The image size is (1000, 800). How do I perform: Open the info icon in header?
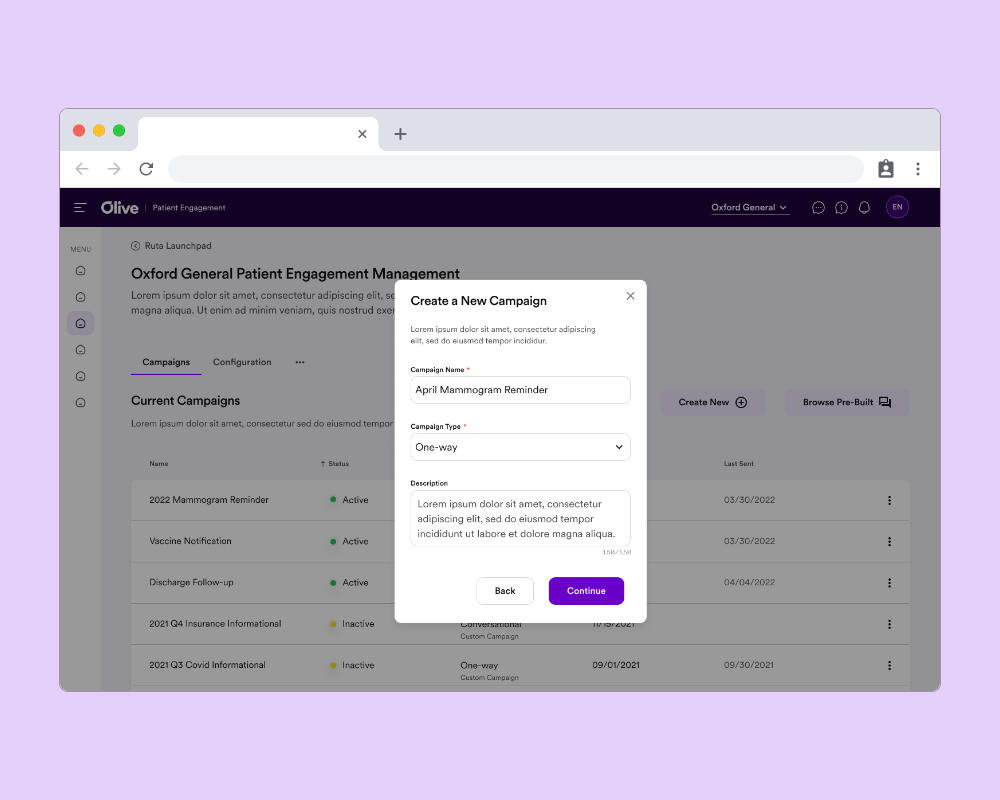coord(841,208)
